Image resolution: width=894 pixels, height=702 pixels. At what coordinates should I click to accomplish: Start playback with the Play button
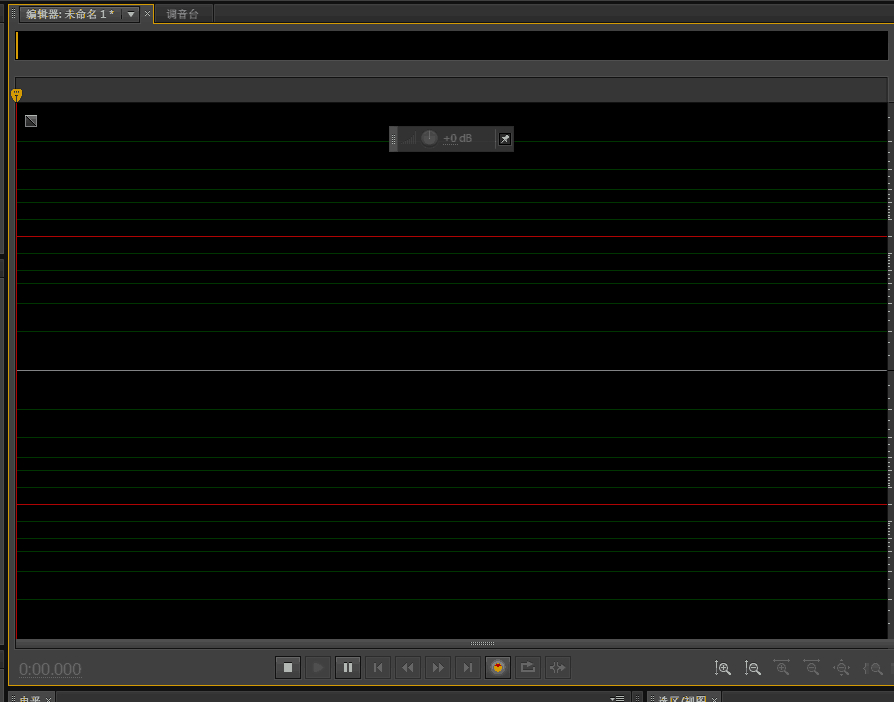[x=318, y=667]
